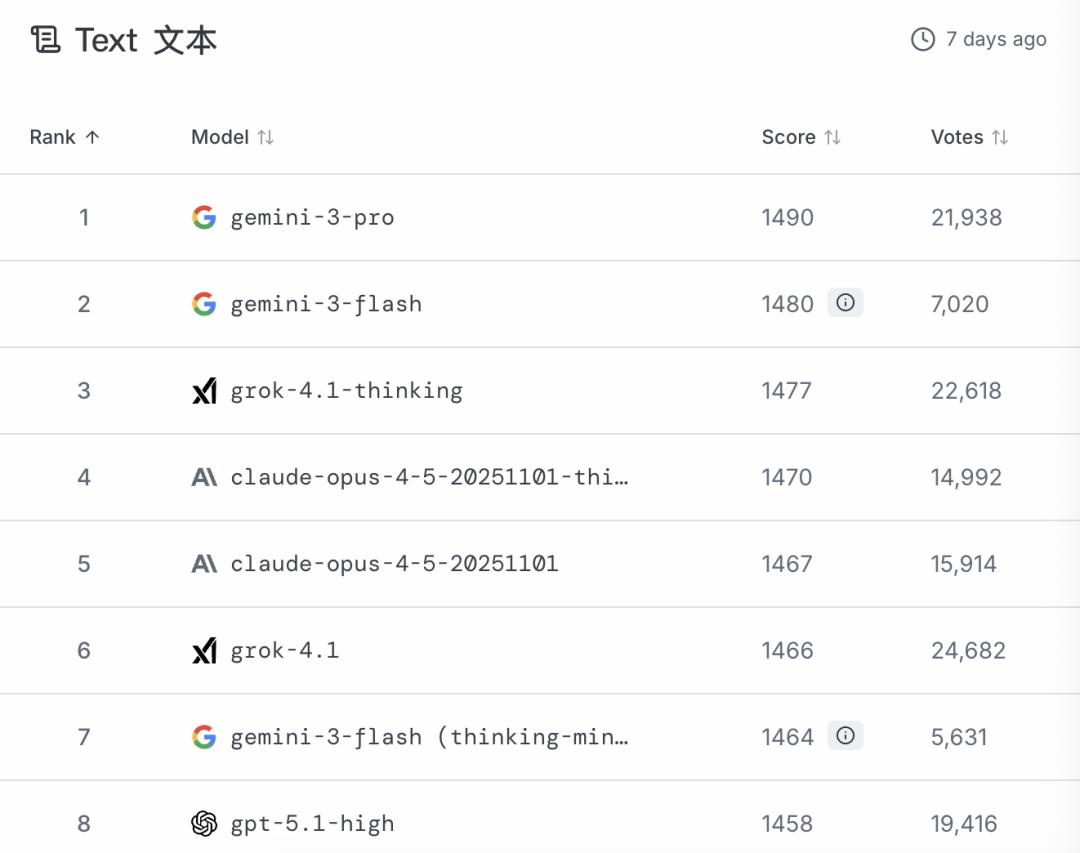Click the clock icon near '7 days ago'
The image size is (1080, 853).
922,39
